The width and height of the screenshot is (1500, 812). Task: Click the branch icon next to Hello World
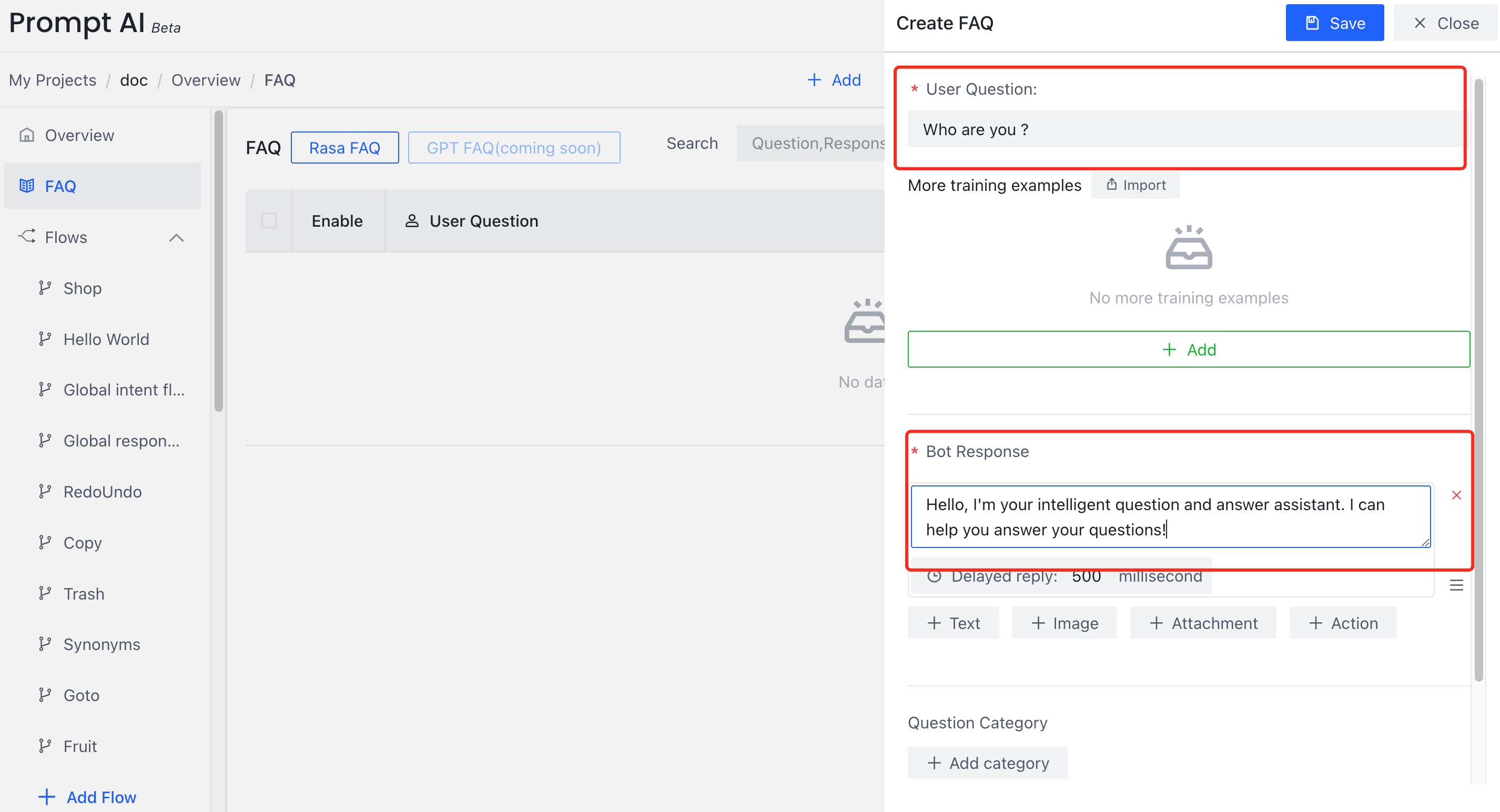coord(45,339)
